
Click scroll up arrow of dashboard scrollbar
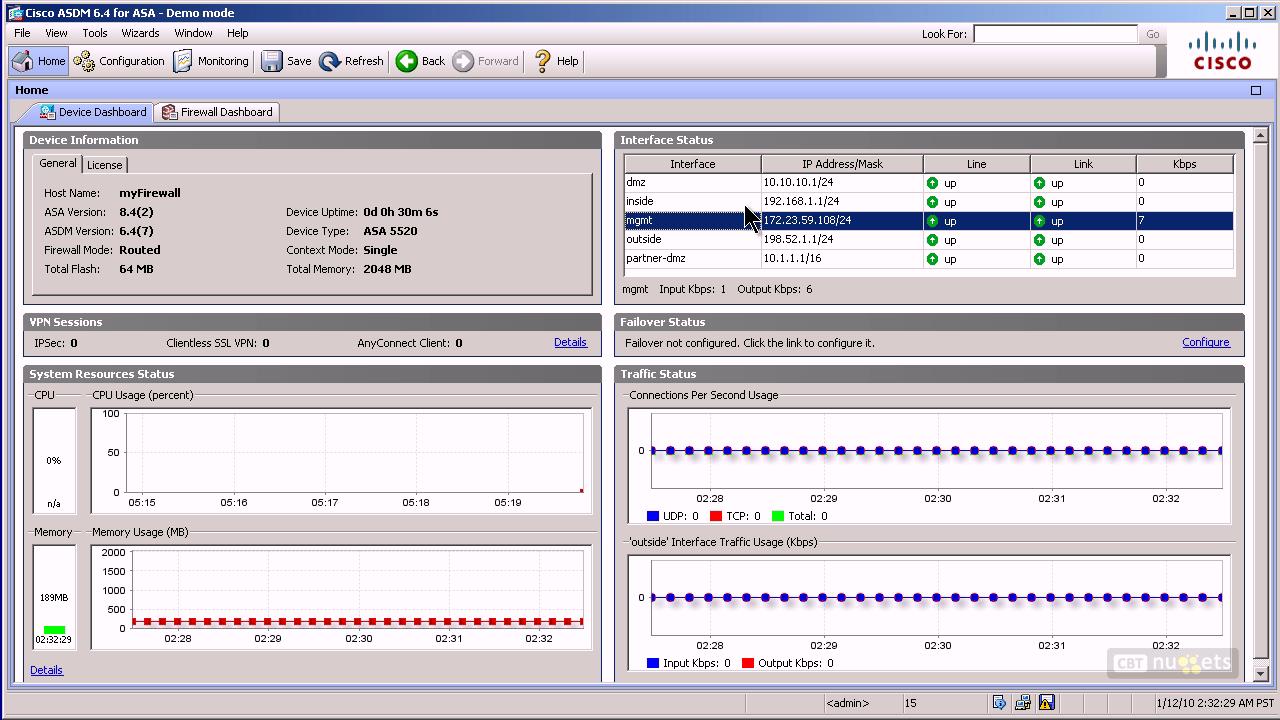[1261, 136]
